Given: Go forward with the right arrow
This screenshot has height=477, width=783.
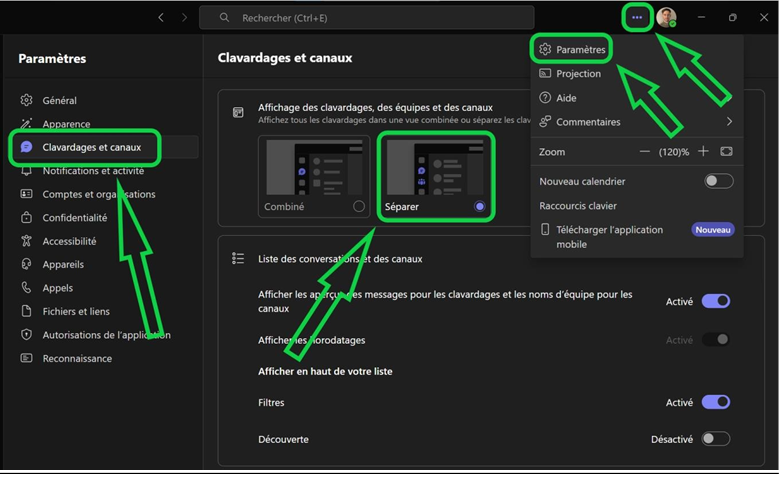Looking at the screenshot, I should pos(185,17).
